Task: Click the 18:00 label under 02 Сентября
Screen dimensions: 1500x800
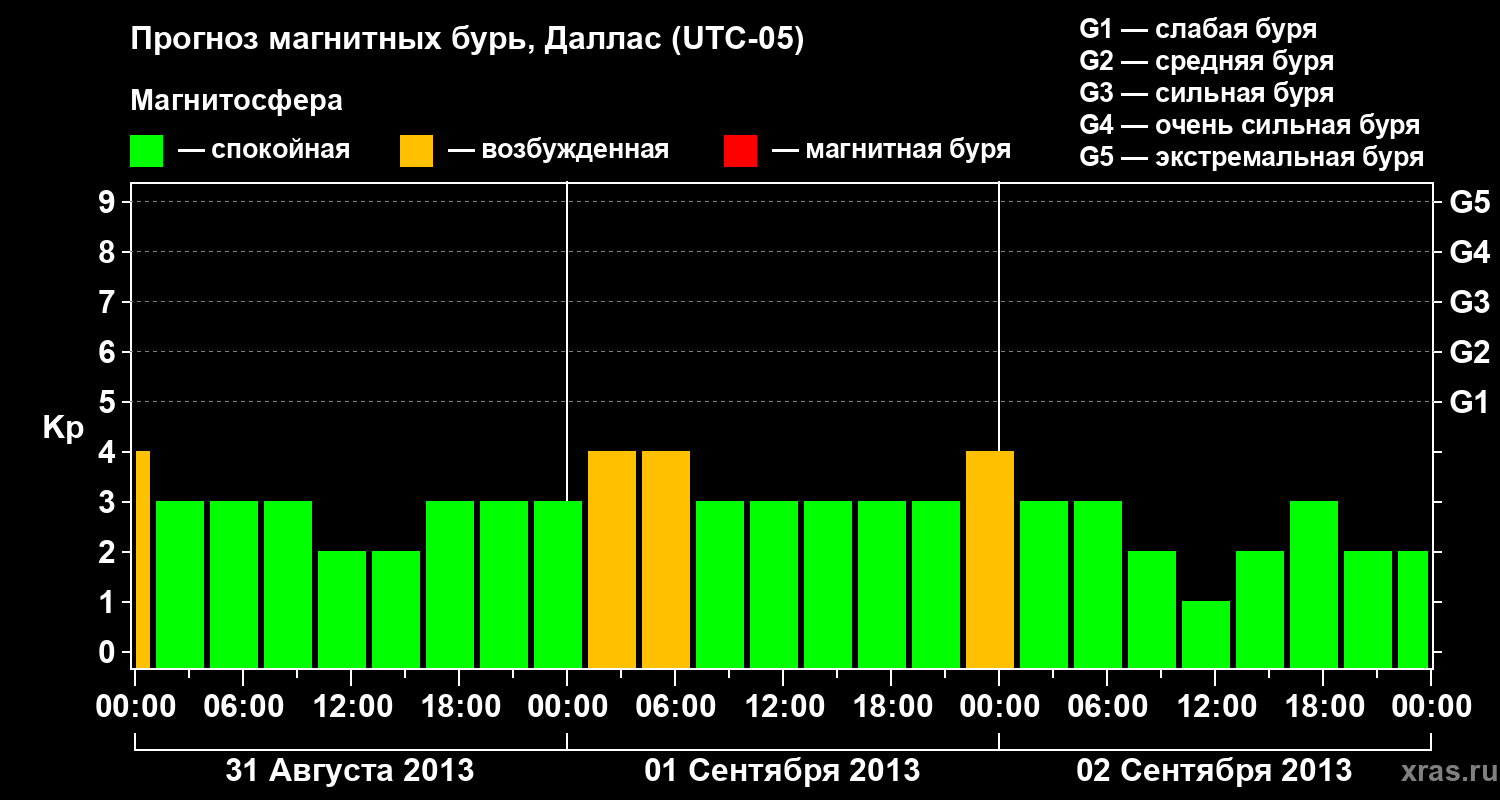Action: pyautogui.click(x=1323, y=707)
